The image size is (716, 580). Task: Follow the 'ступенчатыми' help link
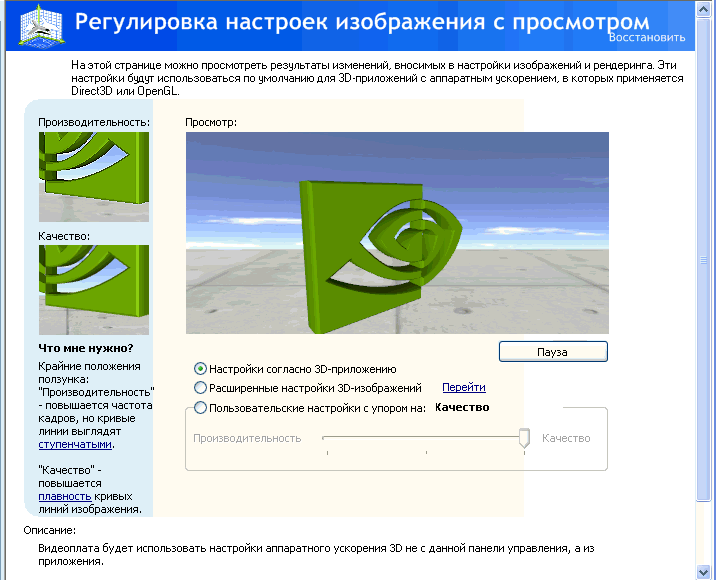(x=75, y=444)
